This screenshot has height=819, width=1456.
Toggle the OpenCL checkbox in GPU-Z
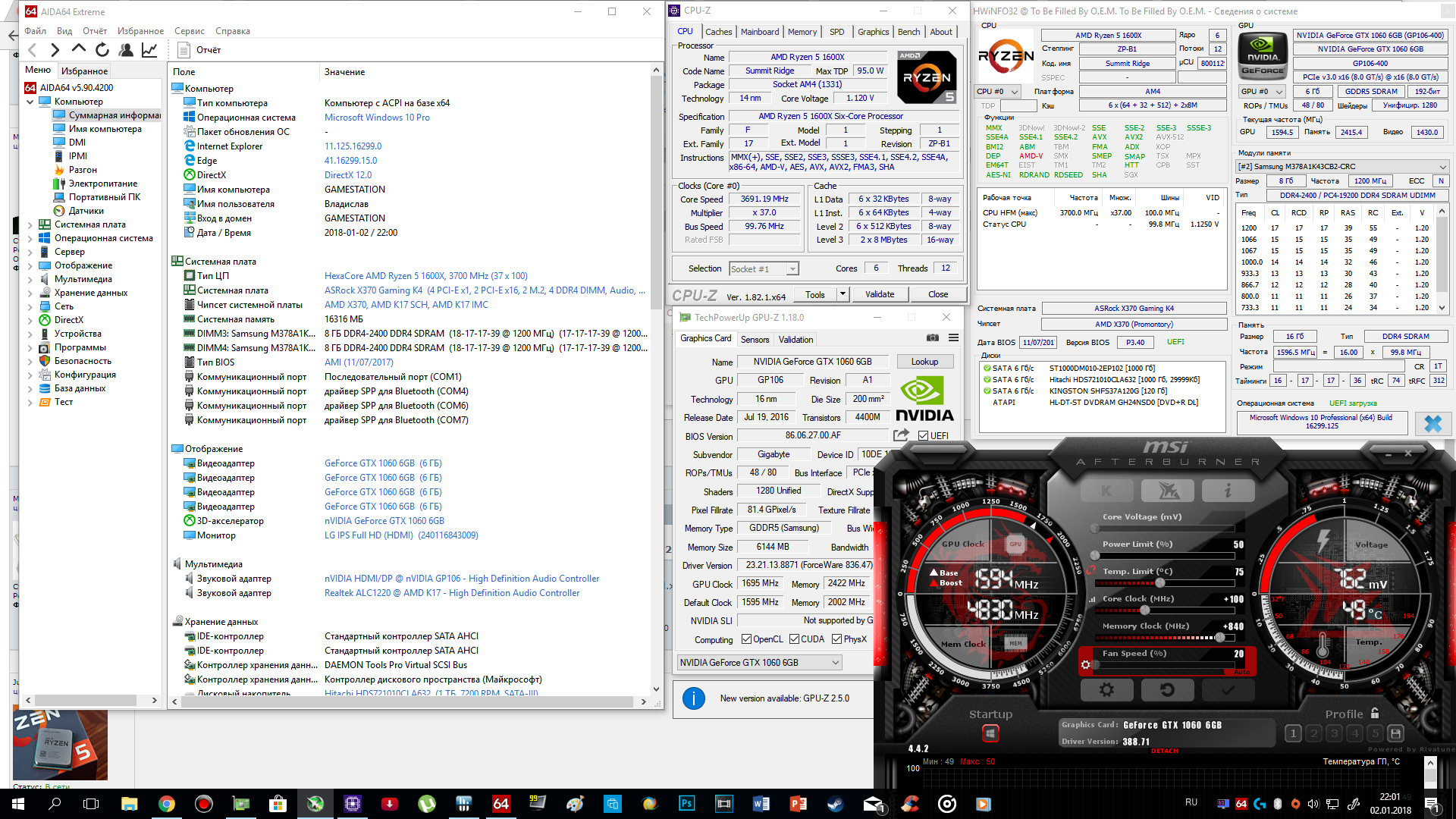(x=746, y=639)
